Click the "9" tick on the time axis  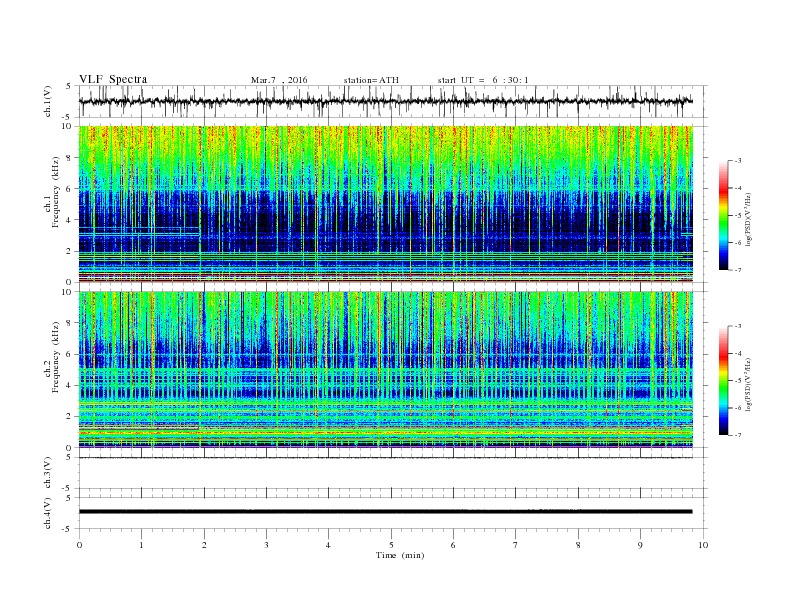click(640, 545)
